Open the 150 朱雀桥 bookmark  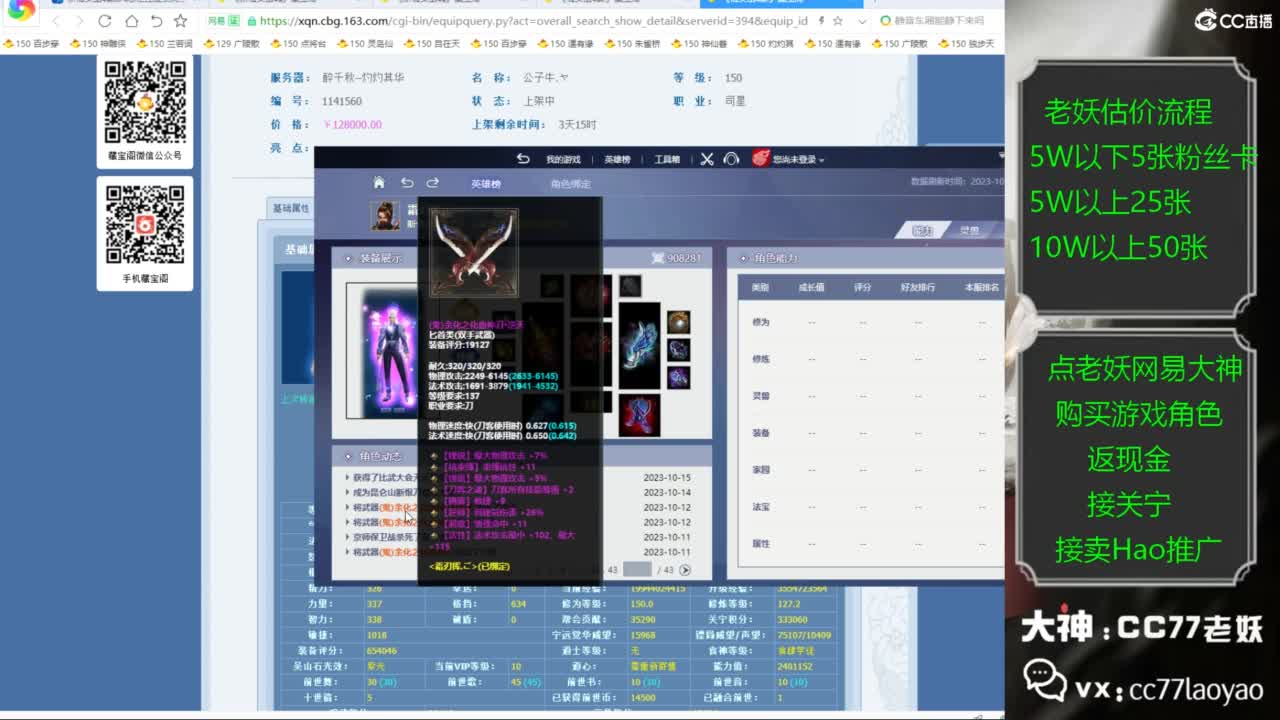[633, 44]
